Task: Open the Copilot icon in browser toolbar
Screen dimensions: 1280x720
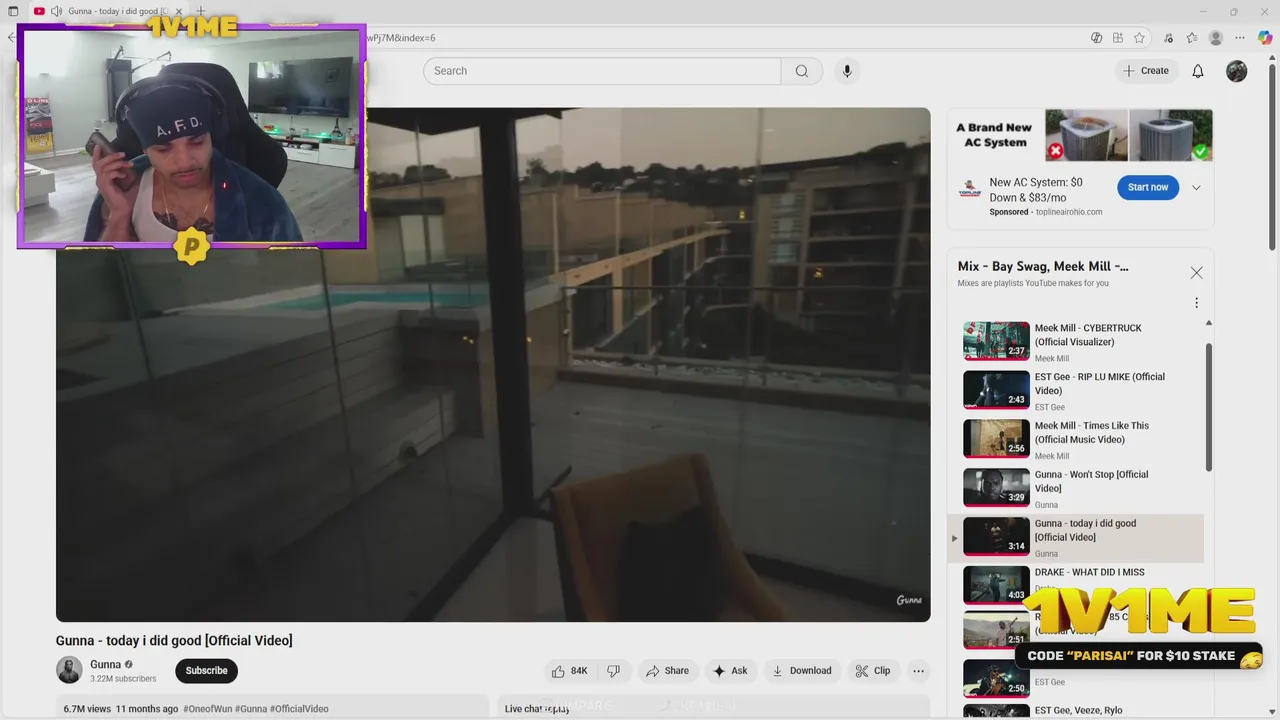Action: point(1265,38)
